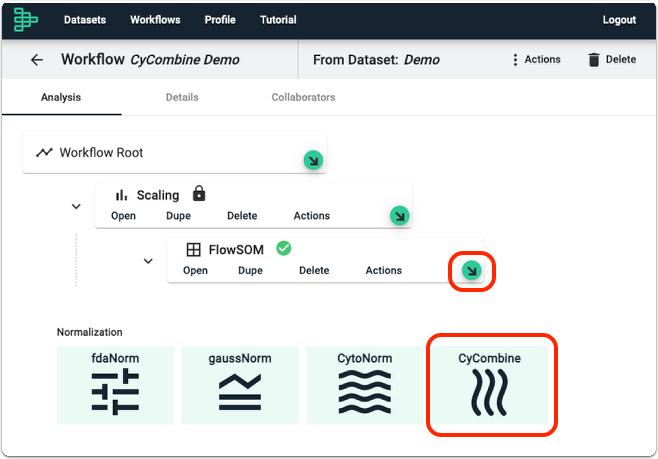
Task: Click the Scaling bar chart icon
Action: pos(121,195)
